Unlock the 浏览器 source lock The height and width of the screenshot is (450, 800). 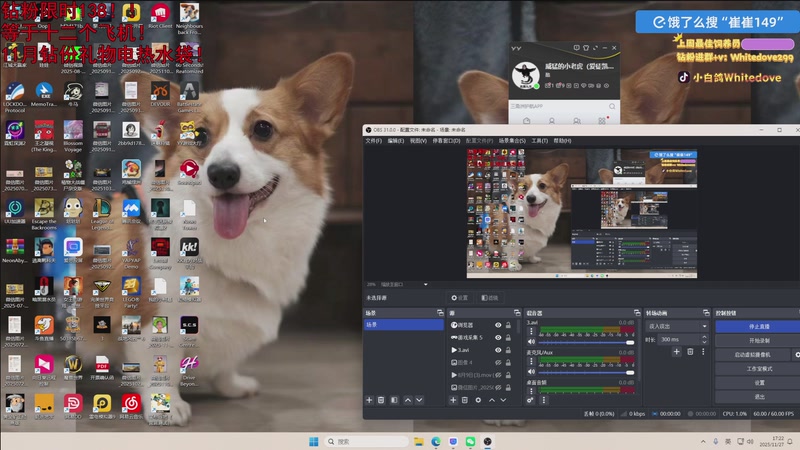tap(508, 325)
